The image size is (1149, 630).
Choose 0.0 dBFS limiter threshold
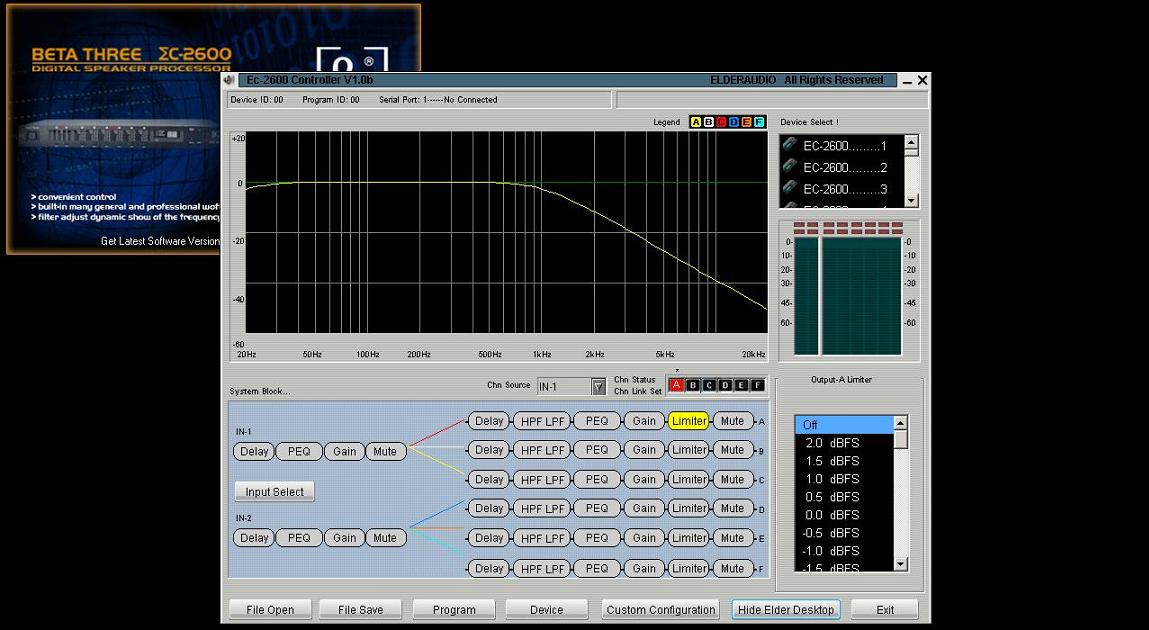(x=844, y=514)
